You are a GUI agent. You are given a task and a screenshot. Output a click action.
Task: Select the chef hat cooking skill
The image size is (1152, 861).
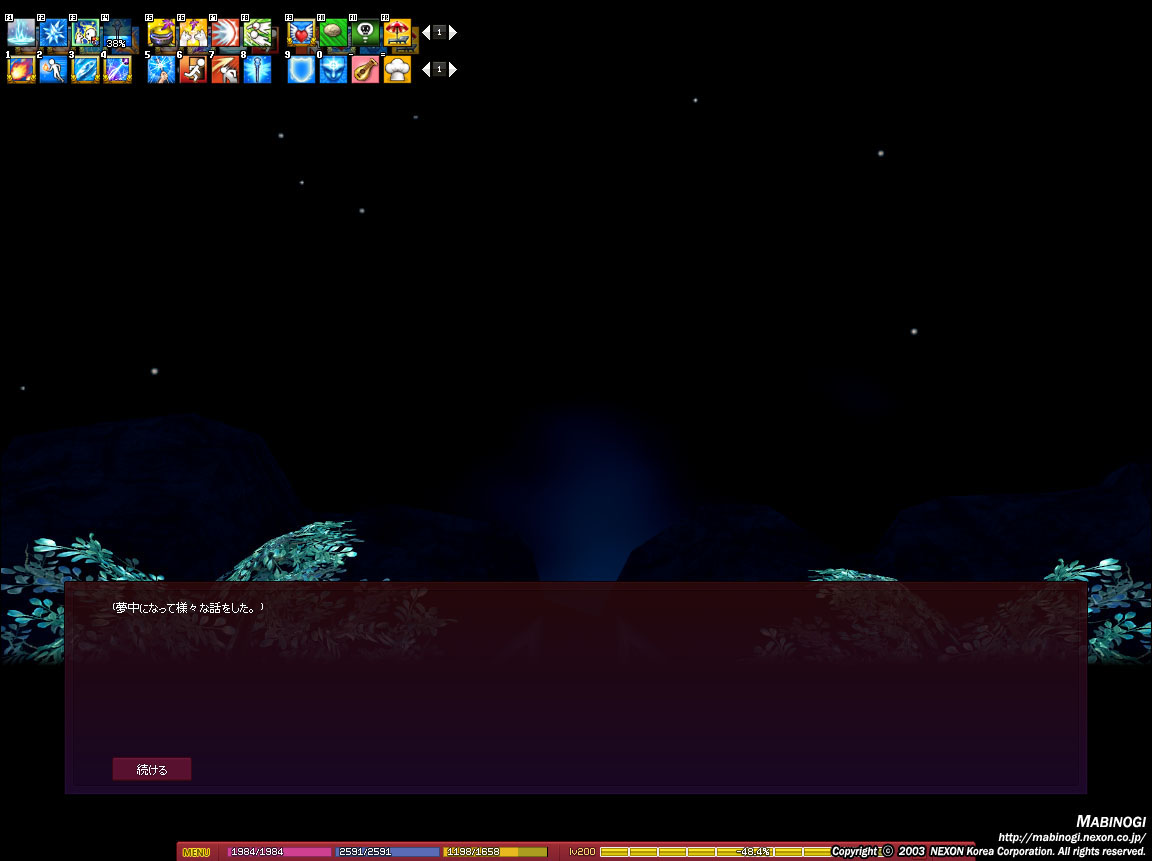pos(397,69)
